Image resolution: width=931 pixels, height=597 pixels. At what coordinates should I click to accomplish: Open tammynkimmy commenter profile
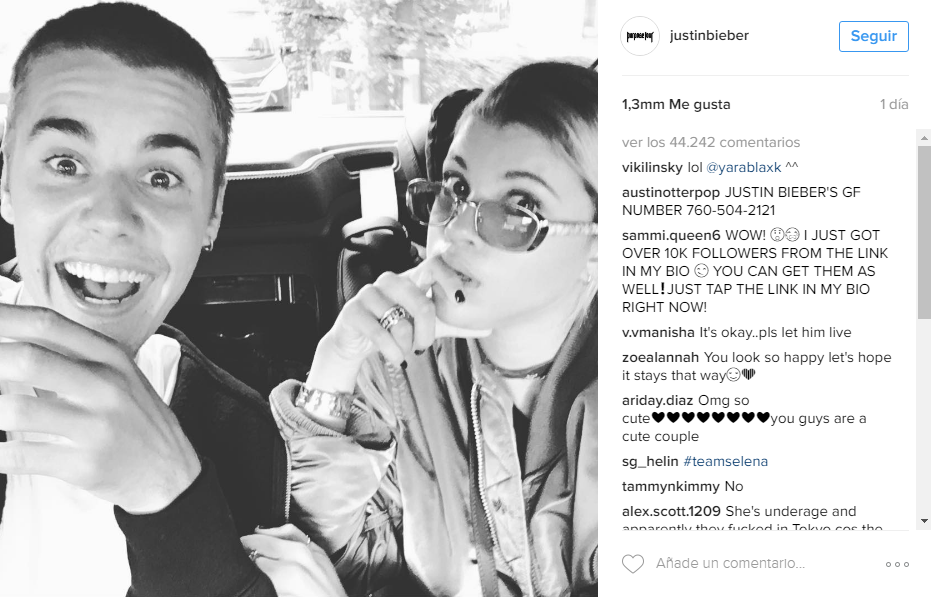tap(671, 487)
